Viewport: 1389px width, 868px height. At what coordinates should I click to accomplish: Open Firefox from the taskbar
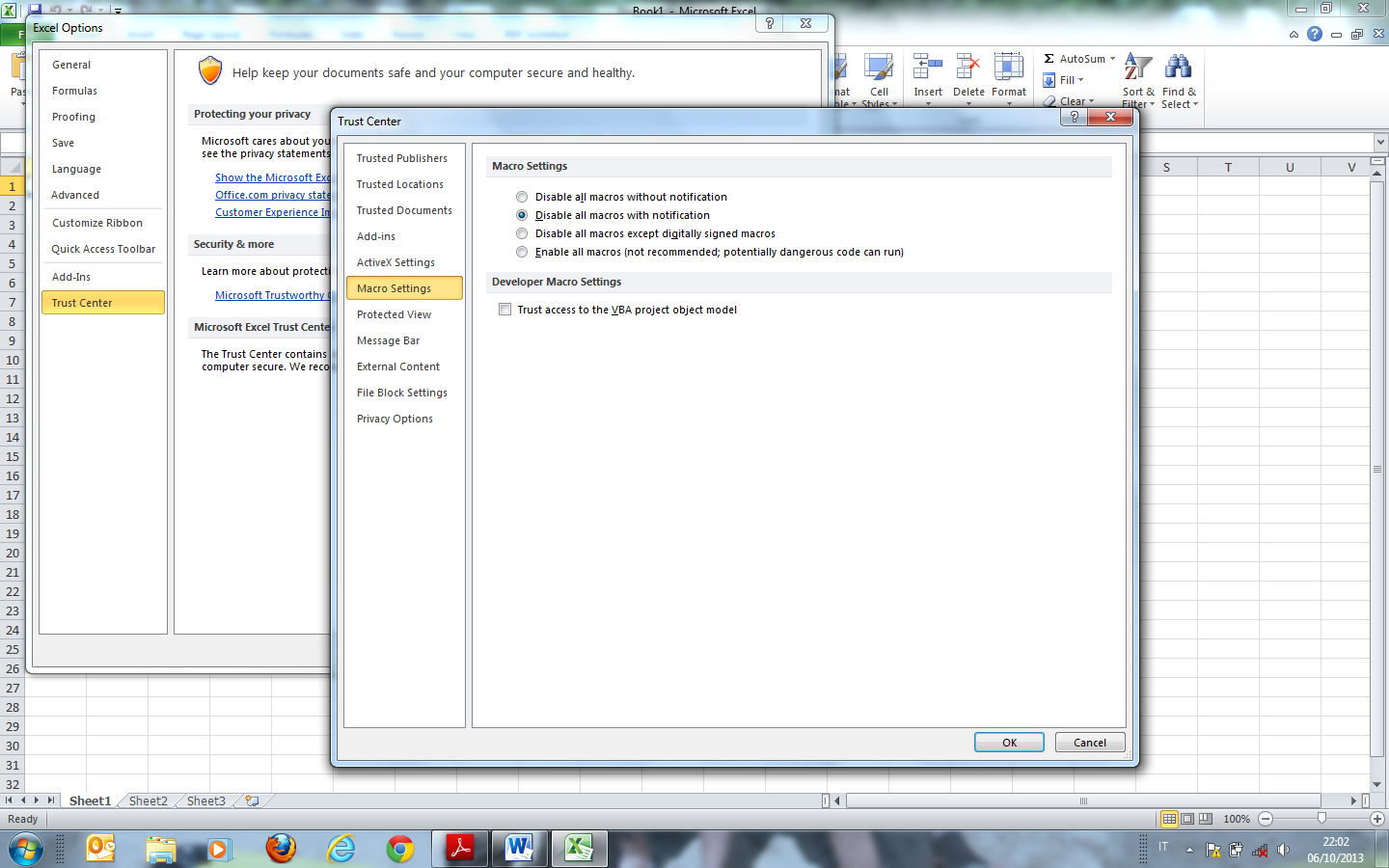[x=281, y=849]
